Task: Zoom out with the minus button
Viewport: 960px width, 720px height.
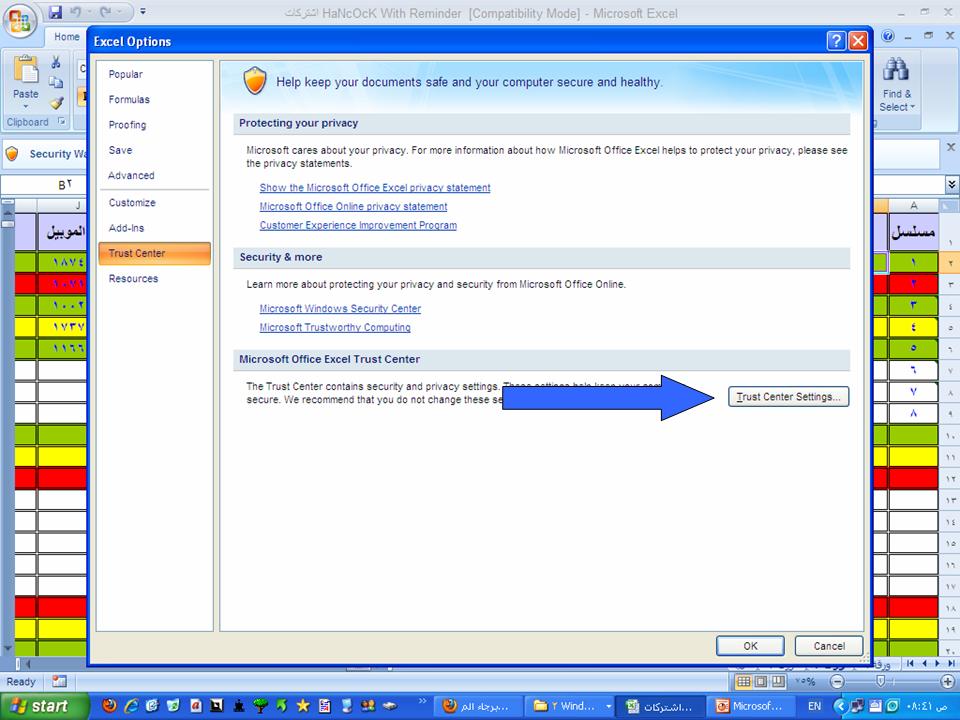Action: 838,681
